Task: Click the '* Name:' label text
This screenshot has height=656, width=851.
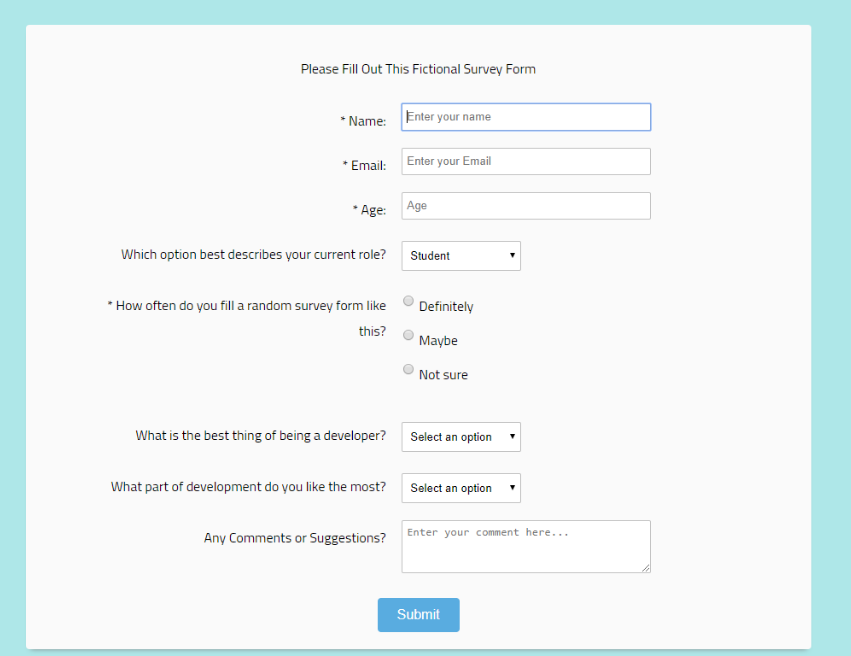Action: coord(363,121)
